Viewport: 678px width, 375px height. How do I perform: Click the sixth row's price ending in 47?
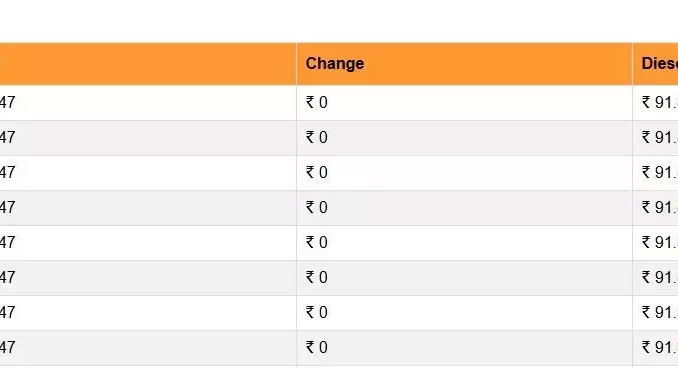click(7, 278)
